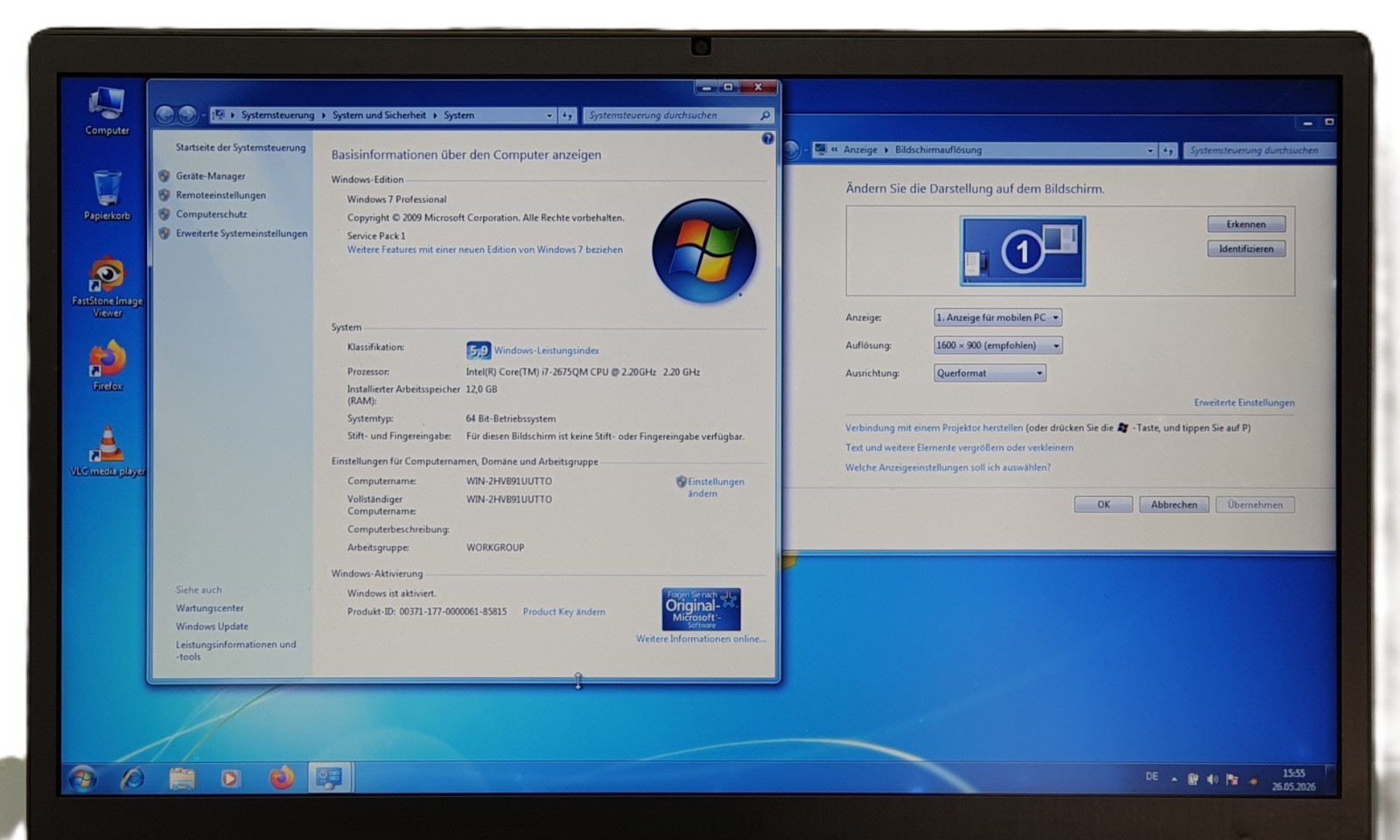Click the search magnifier in System window

765,115
